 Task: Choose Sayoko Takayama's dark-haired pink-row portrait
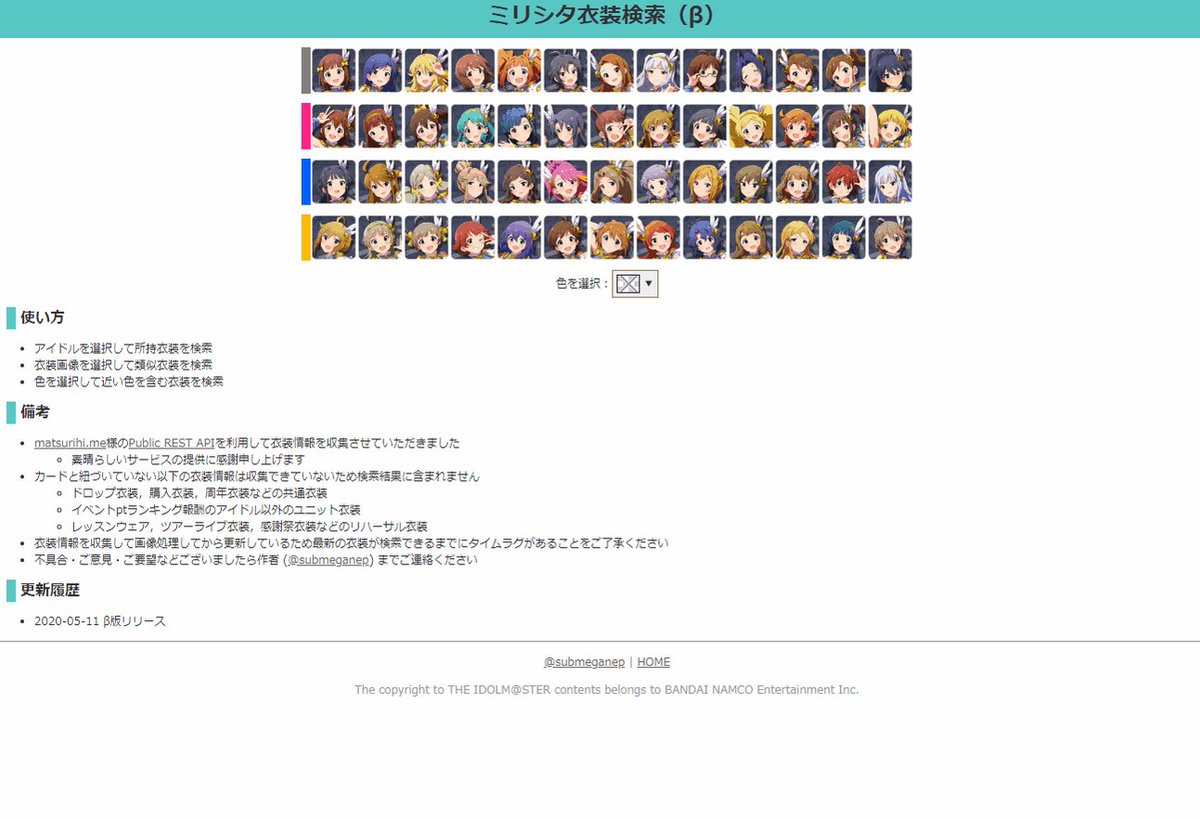pyautogui.click(x=565, y=126)
